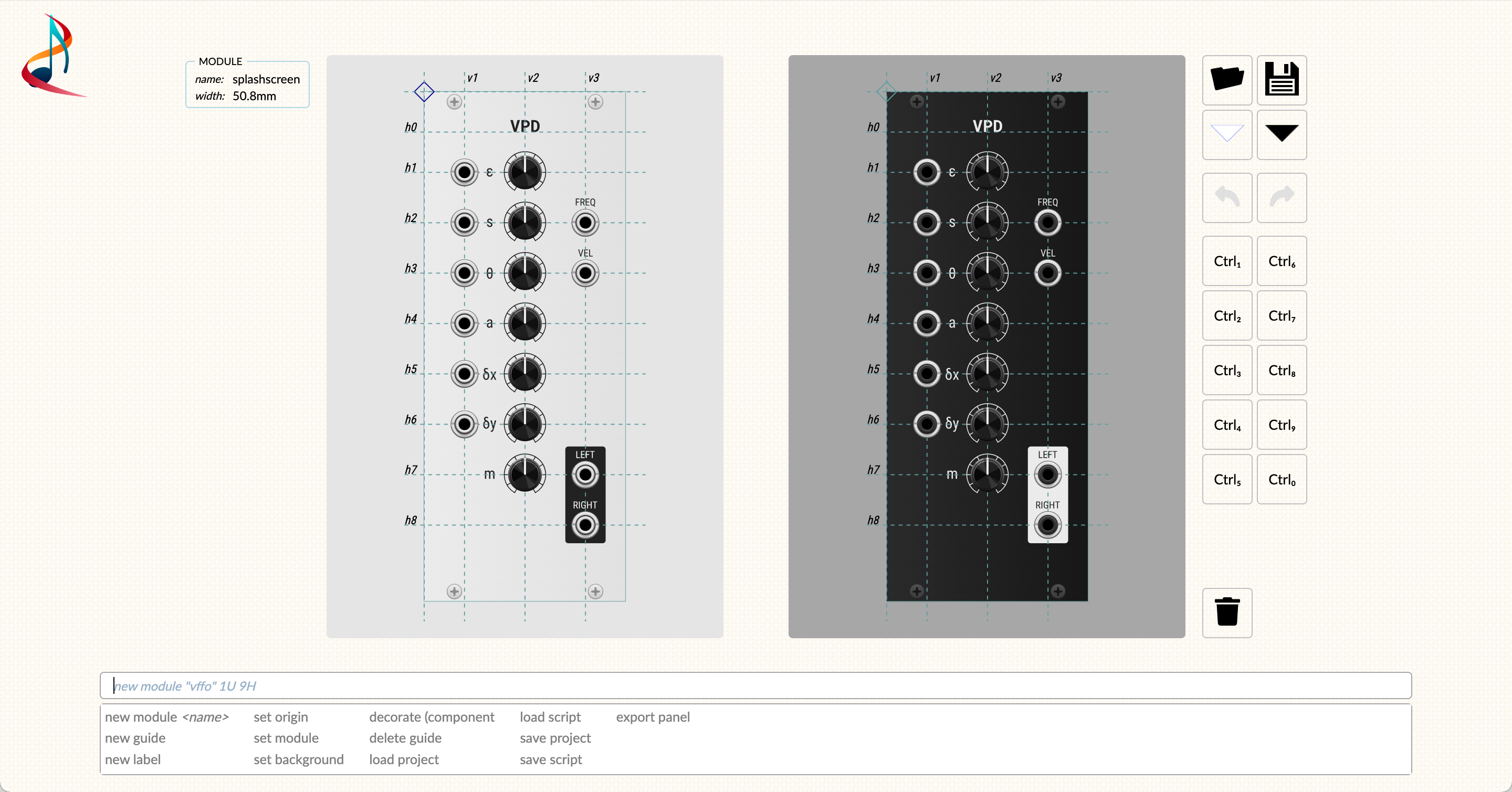Click the δy knob on the dark panel

987,424
